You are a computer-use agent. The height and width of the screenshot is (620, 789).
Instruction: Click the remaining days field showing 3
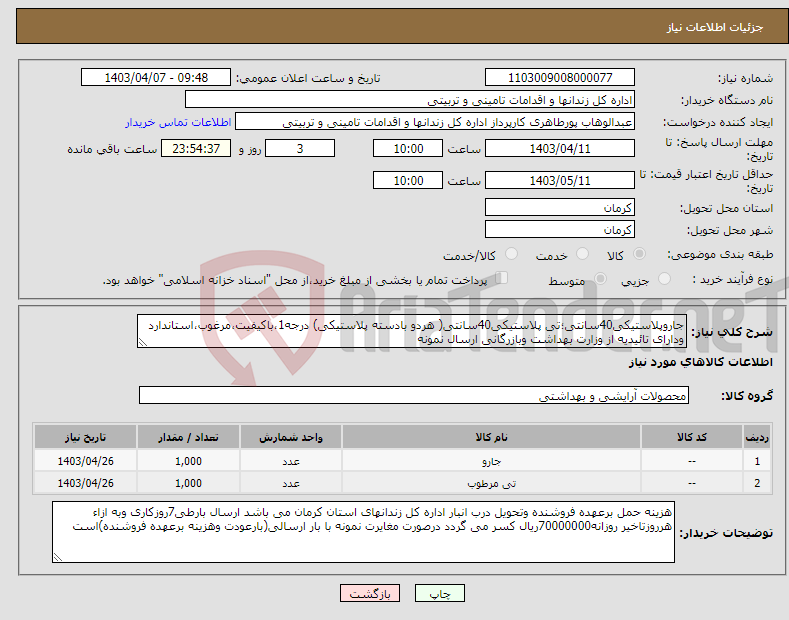[x=300, y=148]
